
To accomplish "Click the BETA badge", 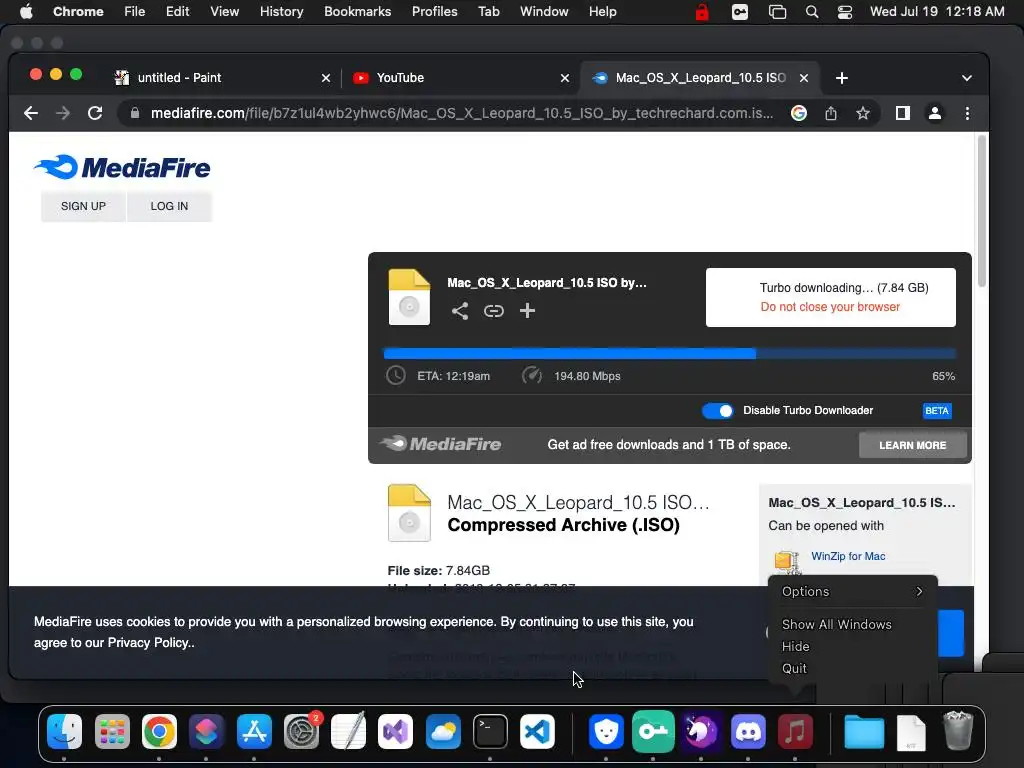I will (936, 411).
